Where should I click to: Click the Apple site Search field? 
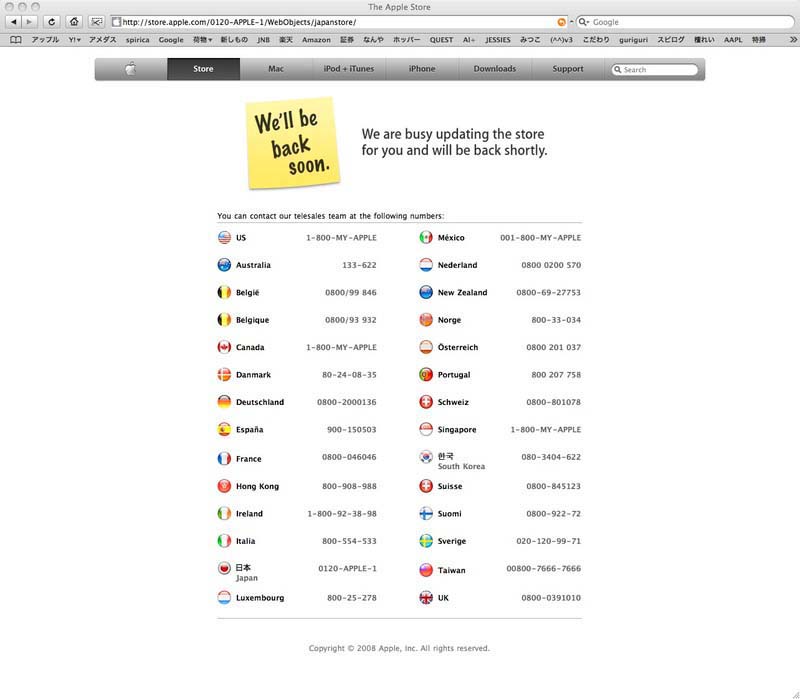(x=655, y=69)
